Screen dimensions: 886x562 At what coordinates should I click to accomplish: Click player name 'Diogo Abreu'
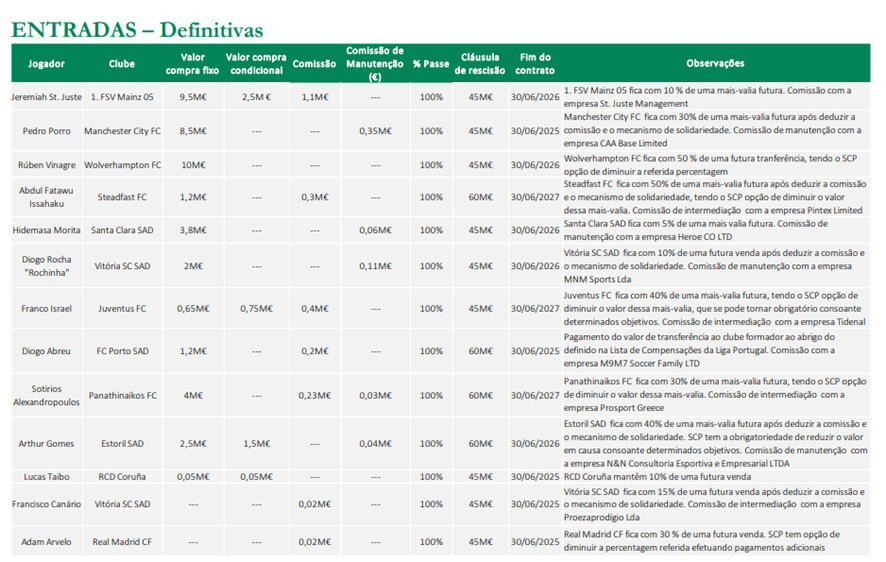point(46,351)
